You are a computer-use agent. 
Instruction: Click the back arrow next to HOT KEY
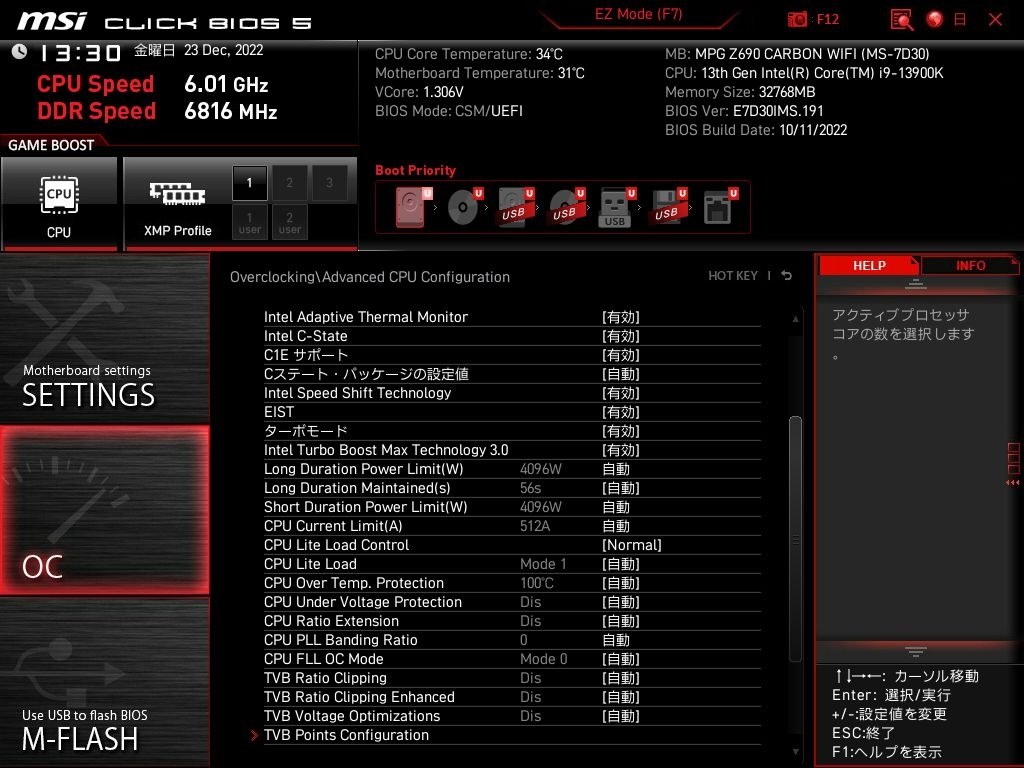coord(787,276)
